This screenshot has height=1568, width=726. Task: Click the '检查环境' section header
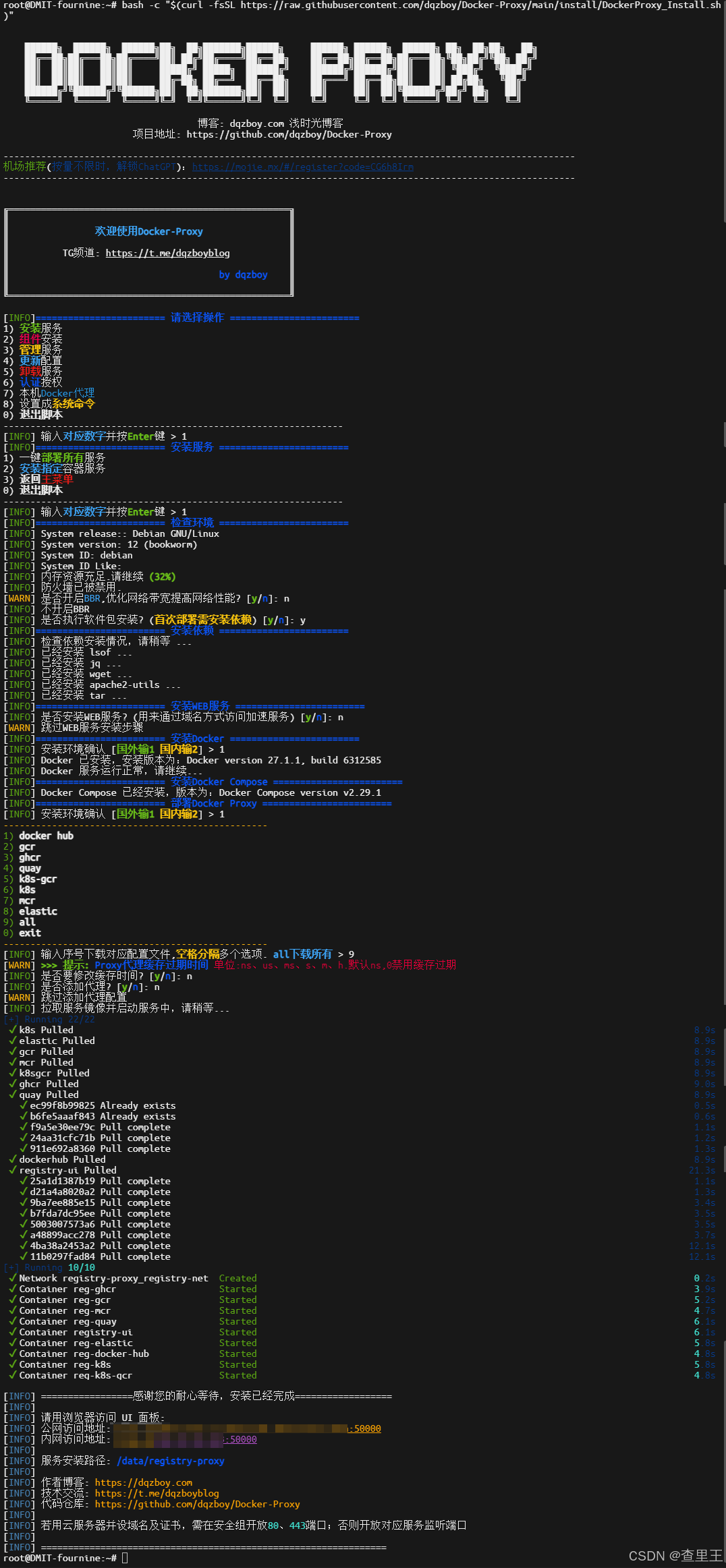coord(175,523)
